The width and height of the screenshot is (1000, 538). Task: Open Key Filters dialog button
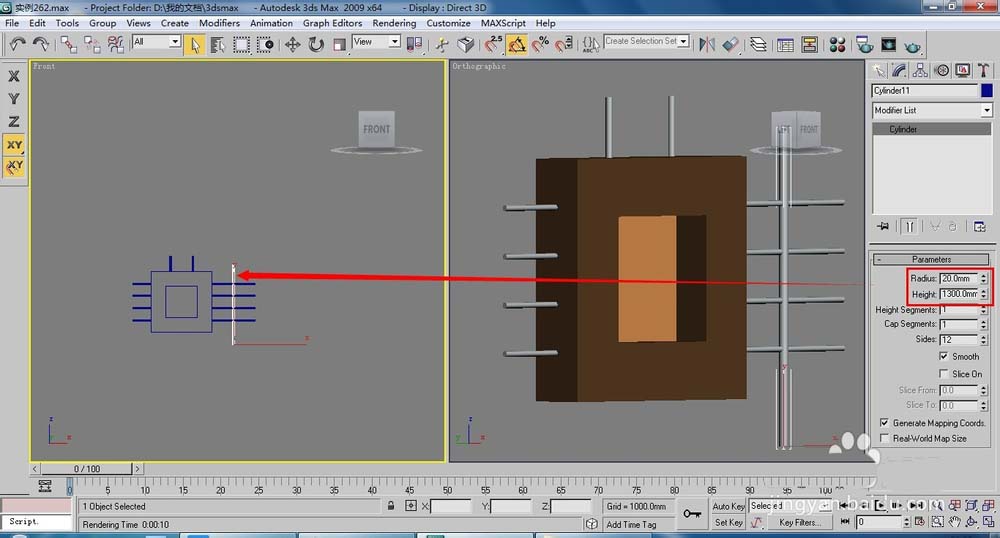tap(800, 522)
